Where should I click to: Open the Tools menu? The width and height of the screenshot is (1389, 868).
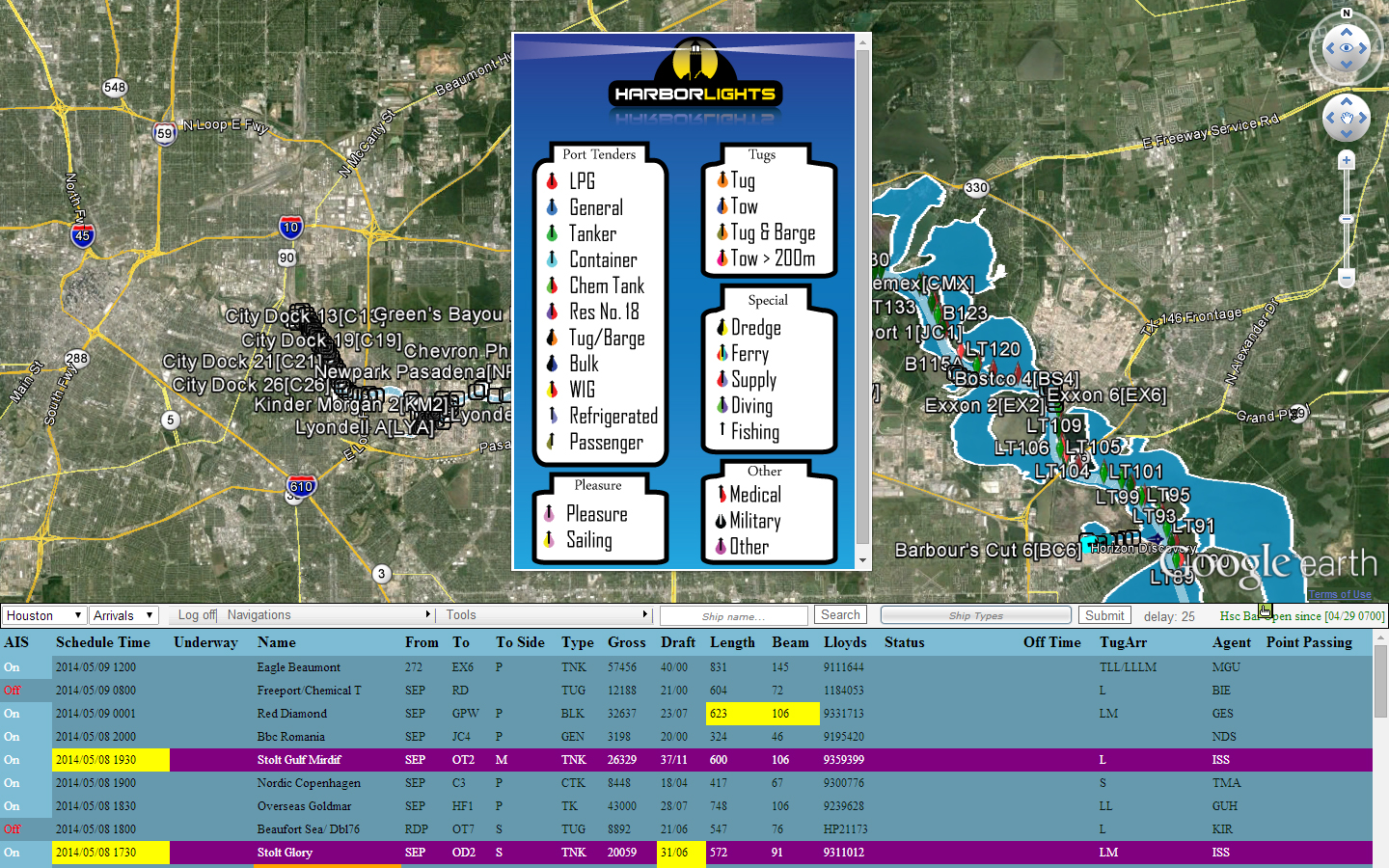click(x=546, y=615)
